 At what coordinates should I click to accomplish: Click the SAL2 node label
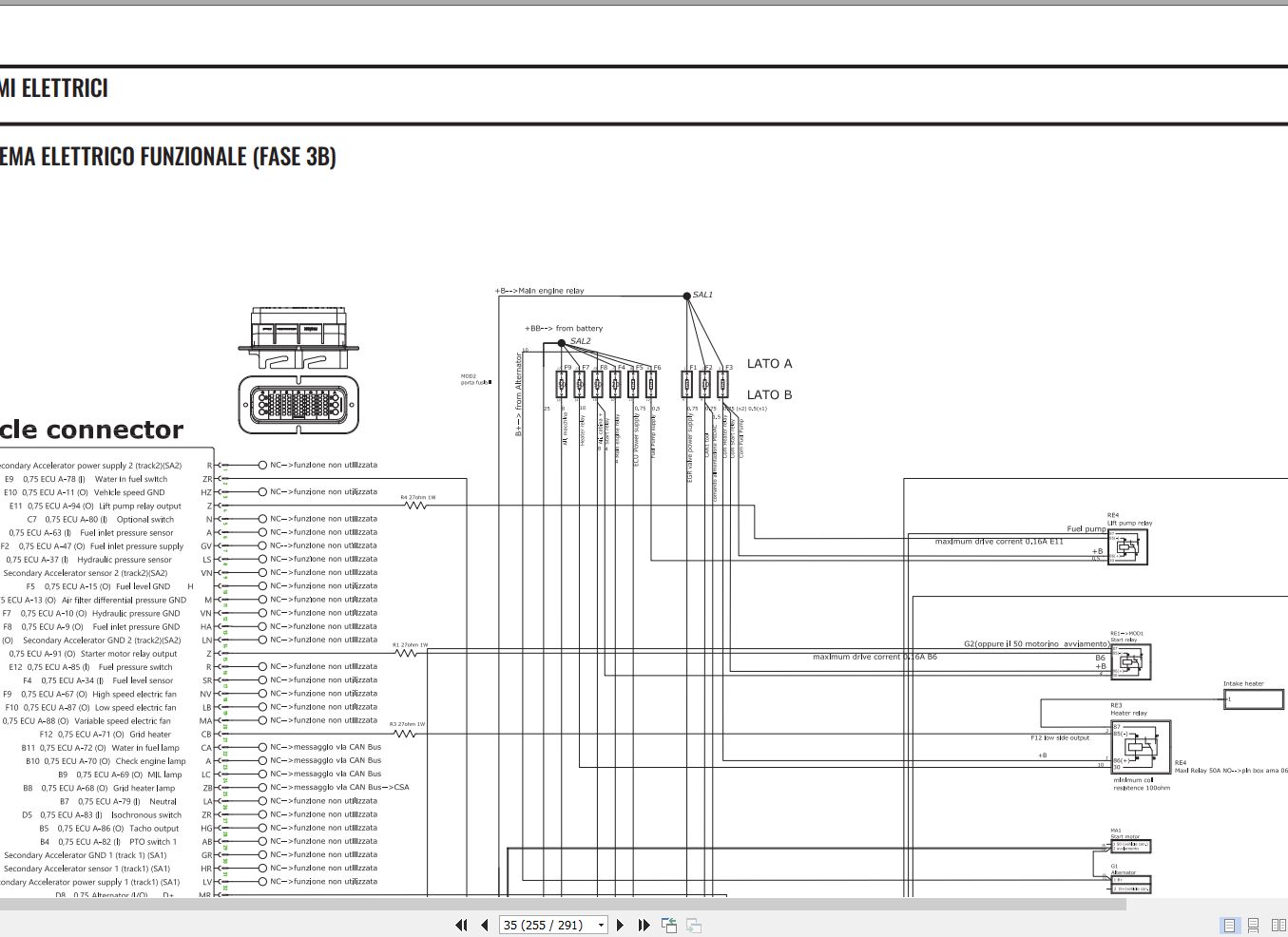click(x=580, y=341)
